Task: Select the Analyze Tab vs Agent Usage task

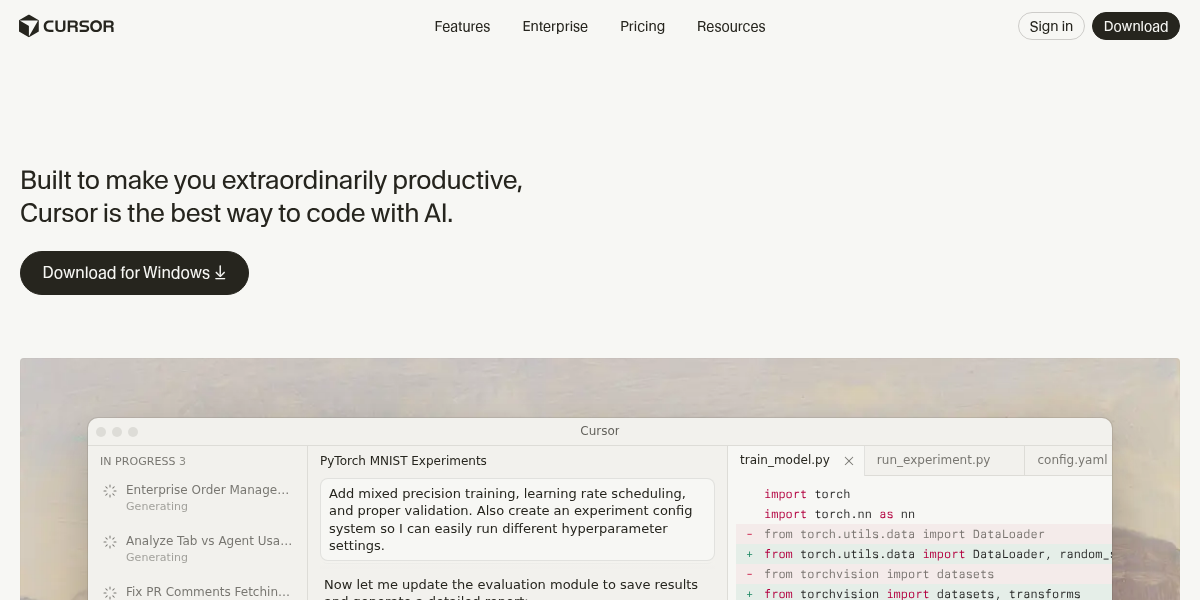Action: point(209,541)
